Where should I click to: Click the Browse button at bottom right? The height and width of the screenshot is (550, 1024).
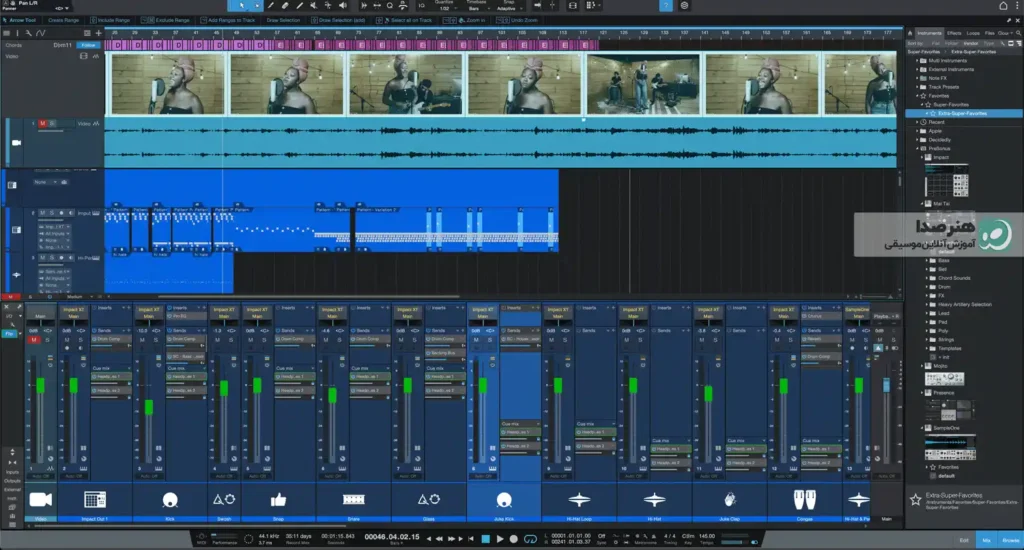pos(1010,540)
